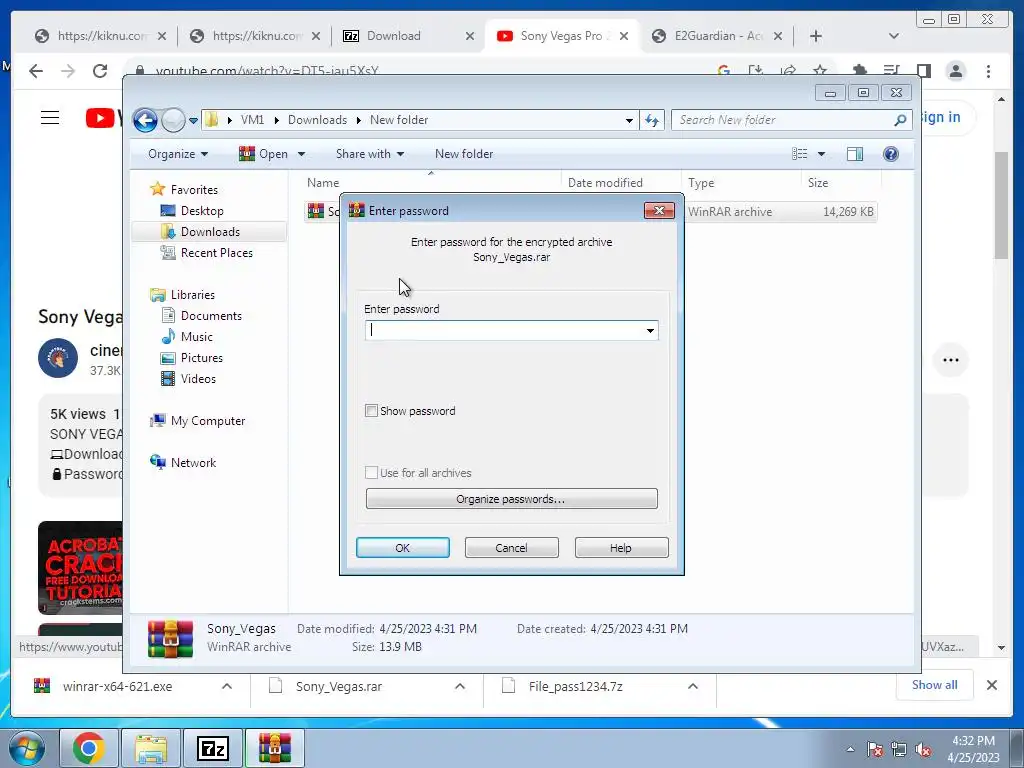Screen dimensions: 1024x768
Task: Click the Chrome tab search chevron
Action: pos(893,36)
